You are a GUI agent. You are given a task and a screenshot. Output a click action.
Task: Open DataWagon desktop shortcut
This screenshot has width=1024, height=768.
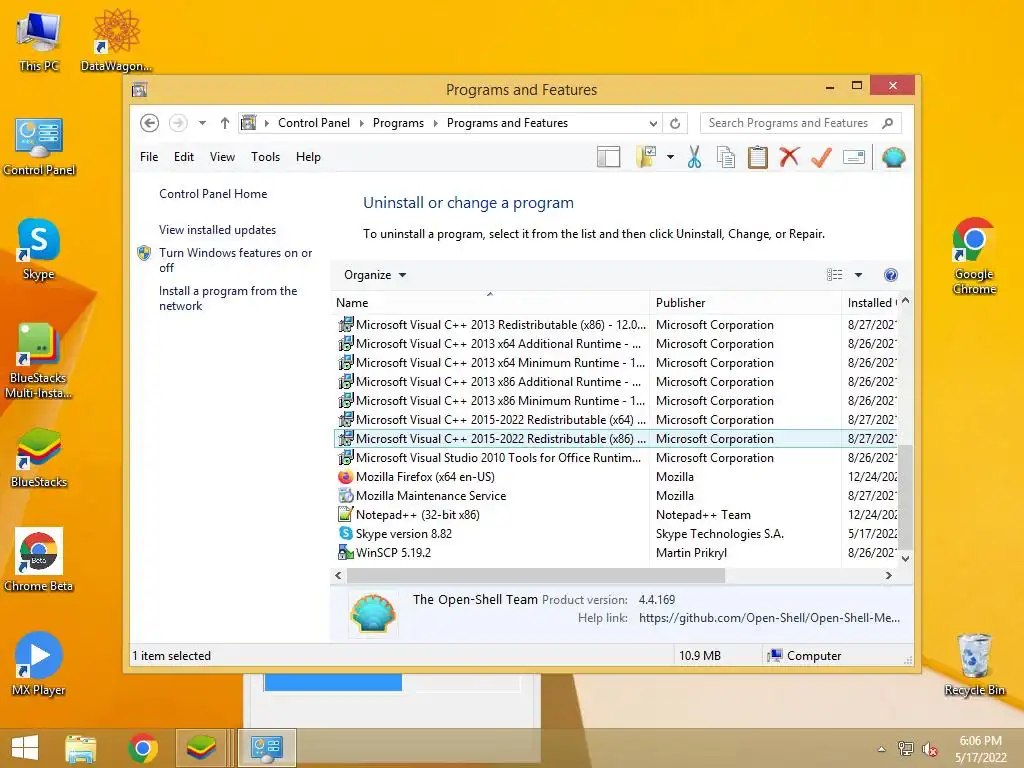click(x=116, y=40)
